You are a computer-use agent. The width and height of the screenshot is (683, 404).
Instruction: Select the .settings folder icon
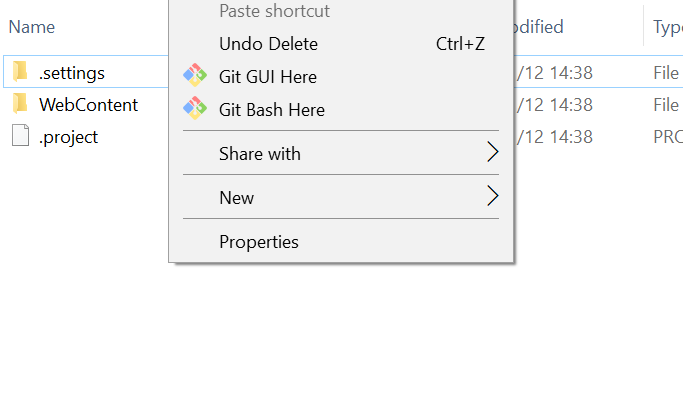click(x=20, y=71)
